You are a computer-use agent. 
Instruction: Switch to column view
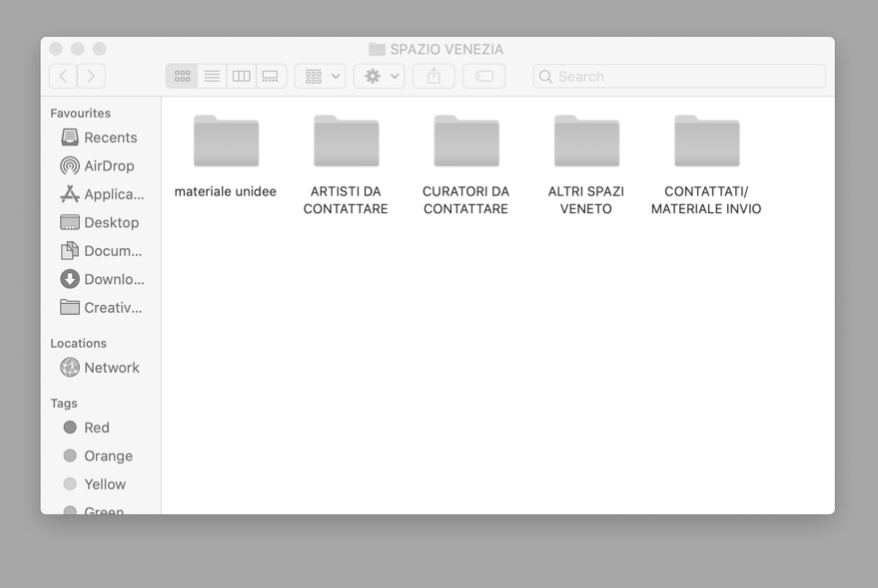pyautogui.click(x=241, y=76)
